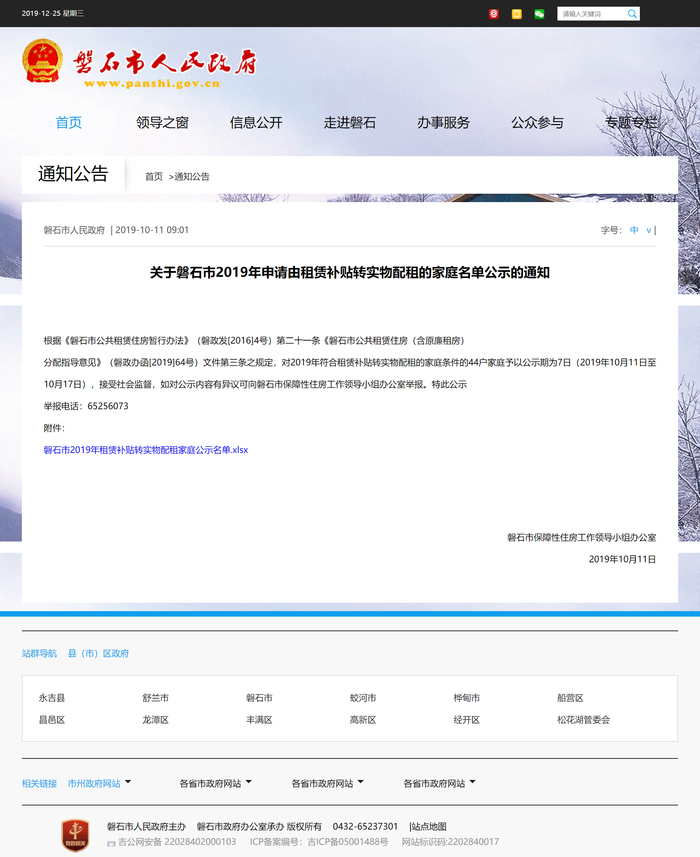Open the 松花湖管委会 link
The image size is (700, 857).
point(584,720)
